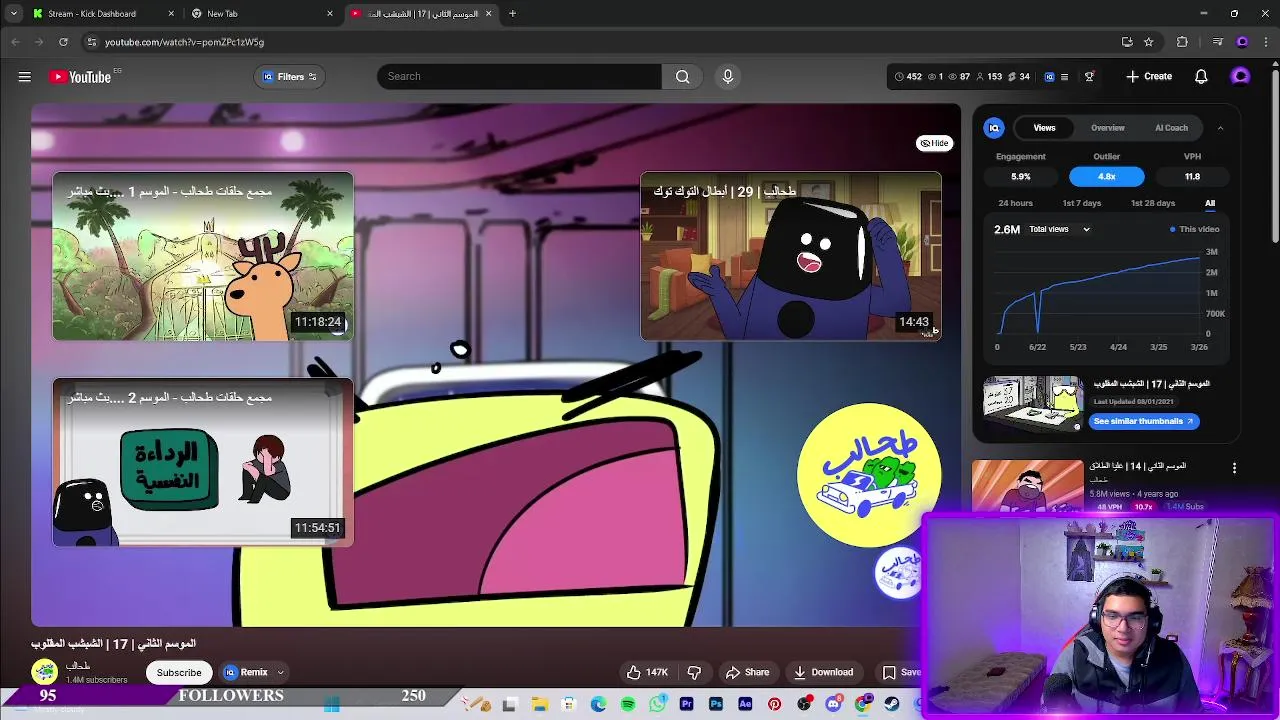
Task: Open more options for suggested video
Action: click(x=1234, y=468)
